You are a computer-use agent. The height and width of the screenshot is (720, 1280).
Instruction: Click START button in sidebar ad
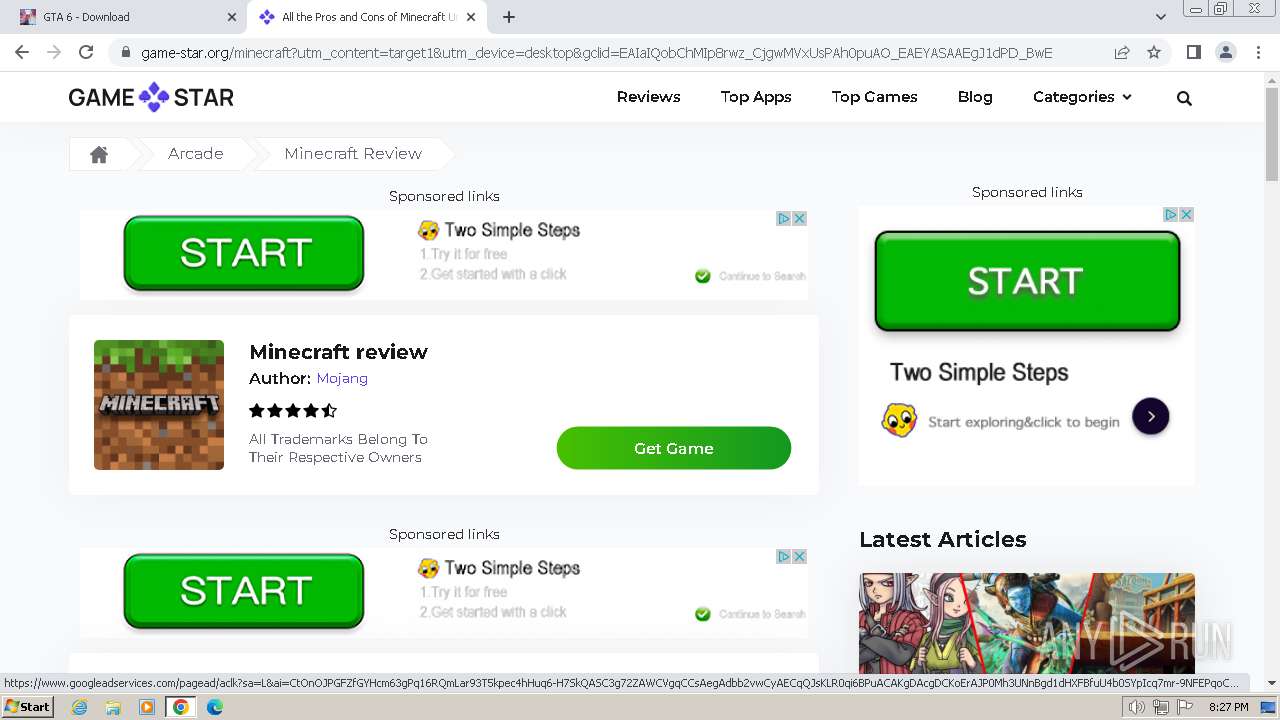tap(1027, 281)
